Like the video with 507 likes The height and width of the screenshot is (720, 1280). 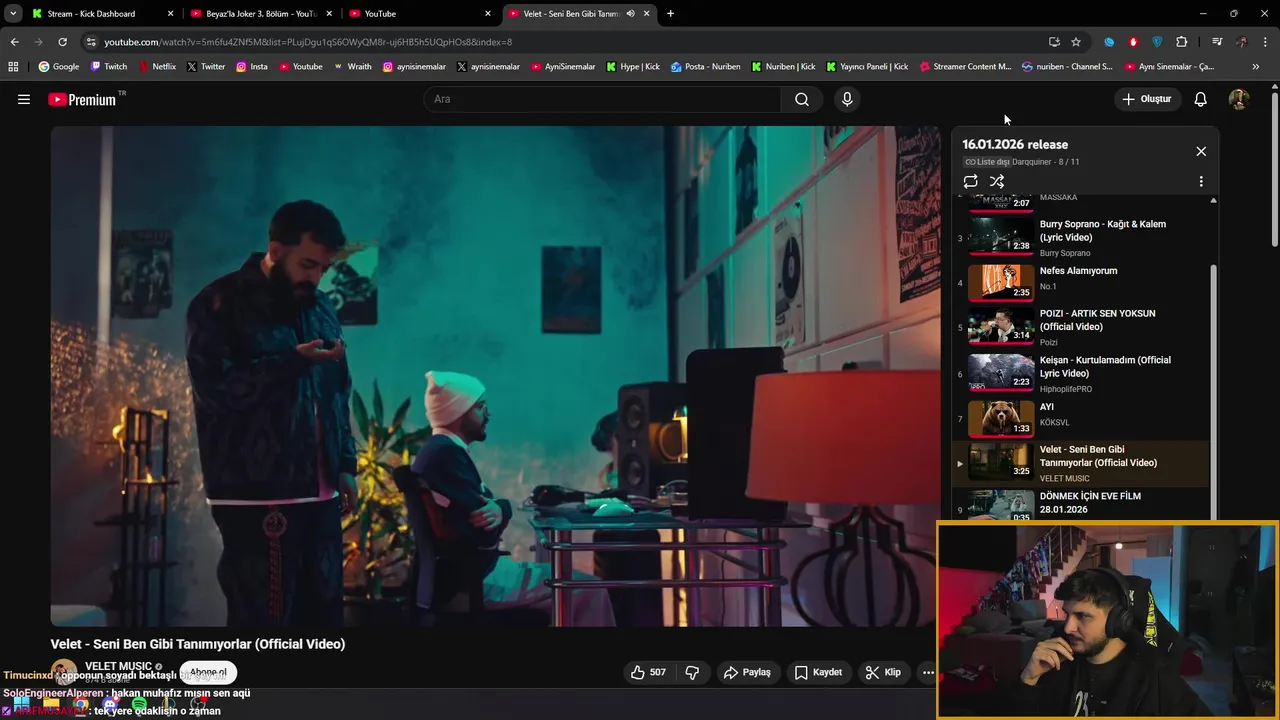coord(648,672)
